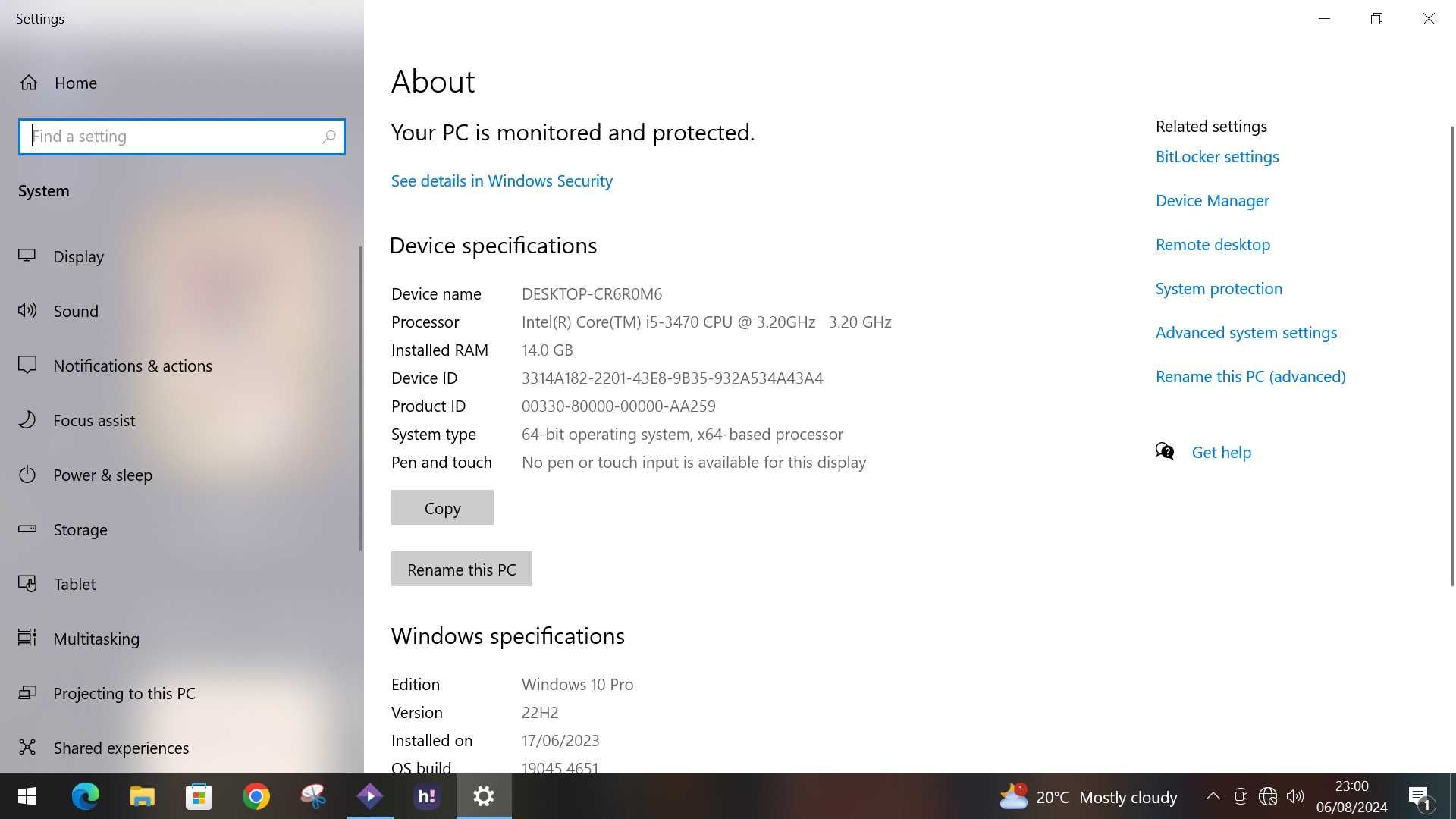
Task: Open Snipping Tool from taskbar
Action: pos(313,796)
